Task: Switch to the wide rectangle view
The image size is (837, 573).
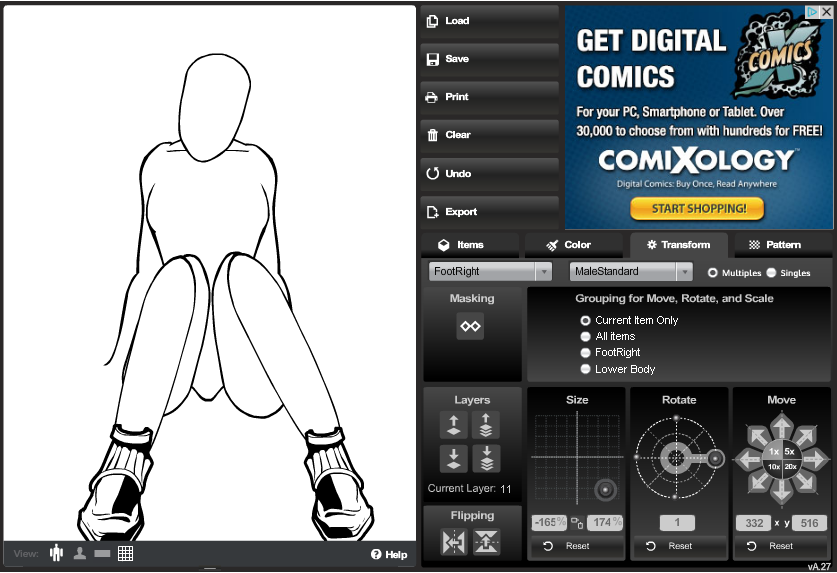Action: pyautogui.click(x=102, y=554)
